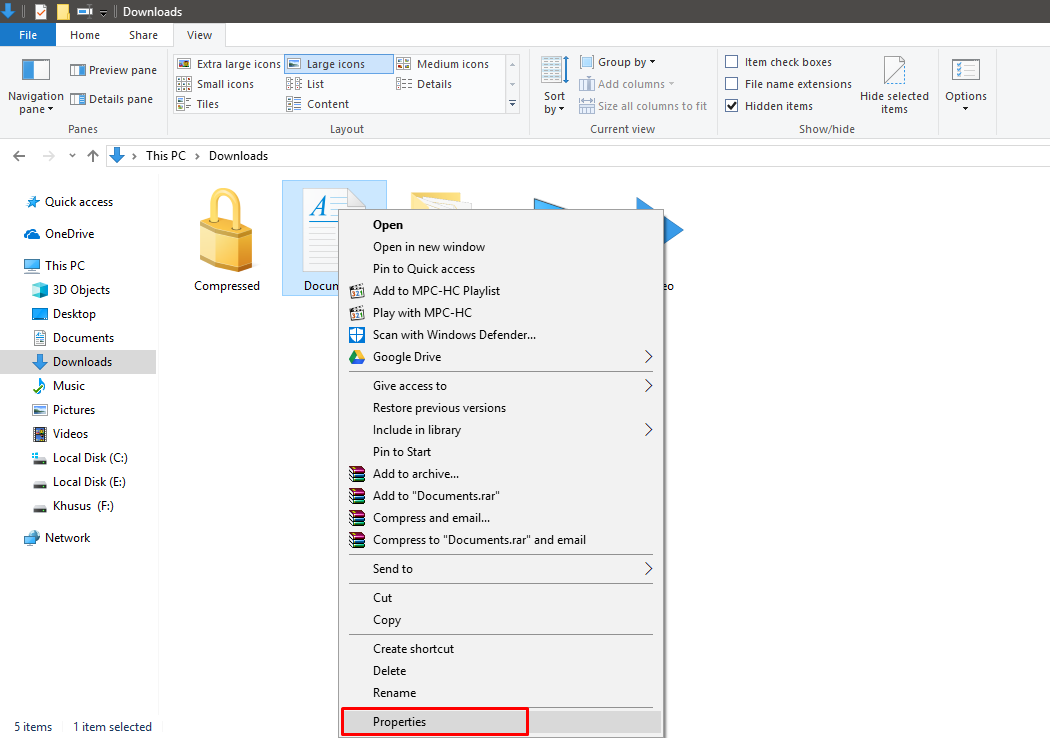
Task: Click Add to MPC-HC Playlist
Action: click(x=501, y=291)
